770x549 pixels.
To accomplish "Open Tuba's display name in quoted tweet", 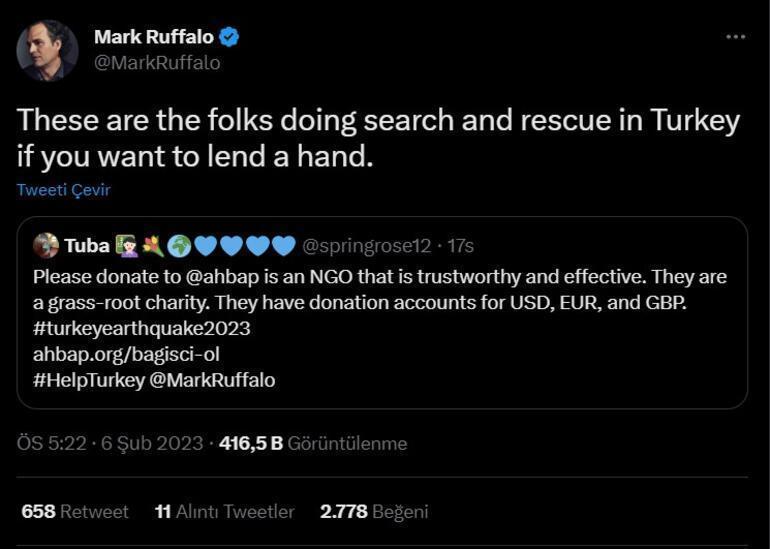I will (x=87, y=246).
